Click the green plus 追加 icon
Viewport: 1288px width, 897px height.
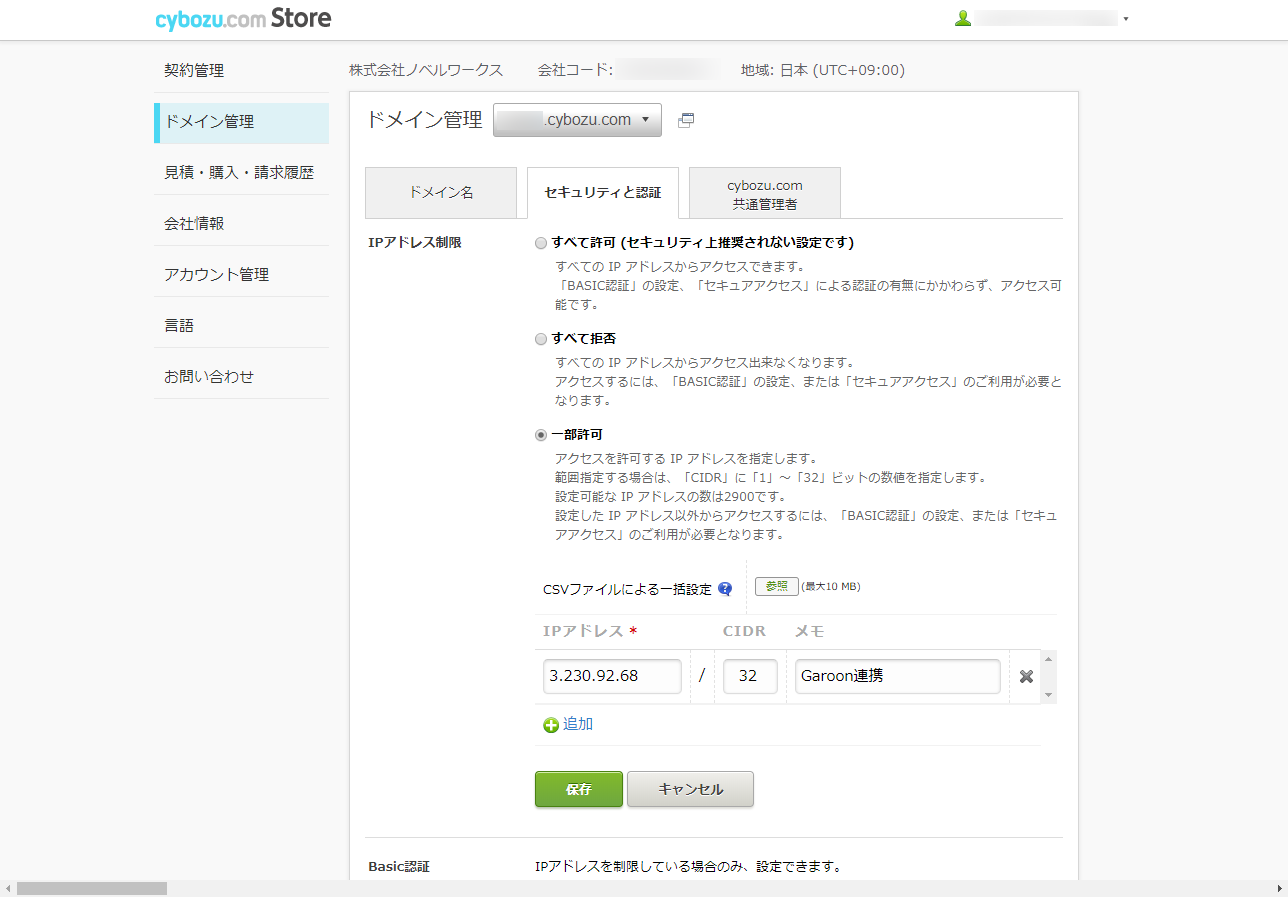551,725
